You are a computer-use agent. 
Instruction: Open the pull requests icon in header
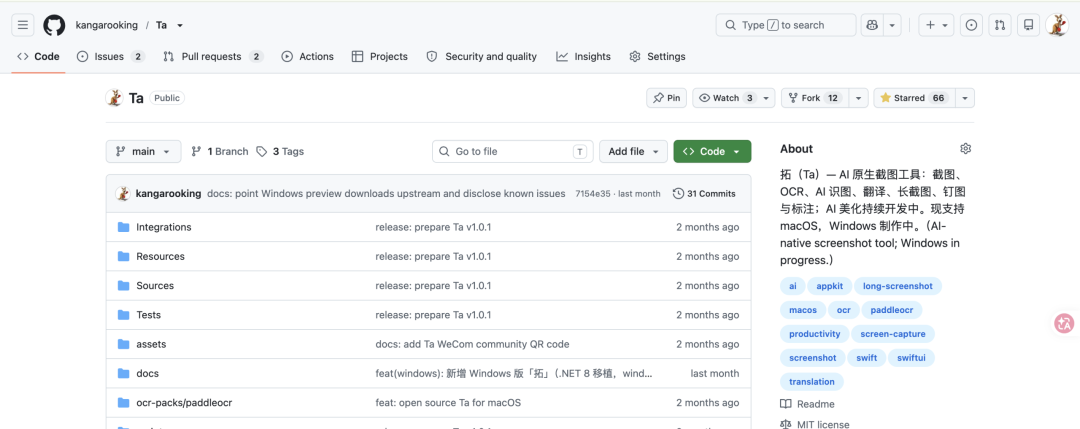click(x=1000, y=25)
